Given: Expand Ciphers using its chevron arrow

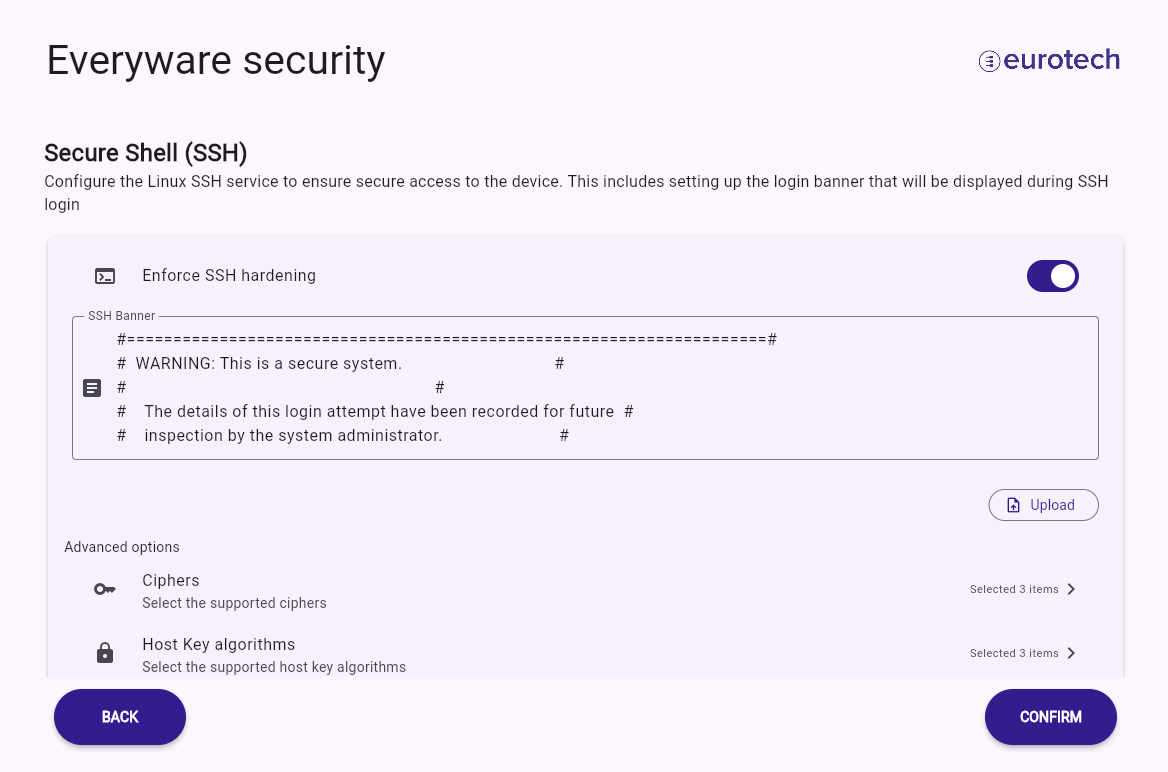Looking at the screenshot, I should 1071,589.
